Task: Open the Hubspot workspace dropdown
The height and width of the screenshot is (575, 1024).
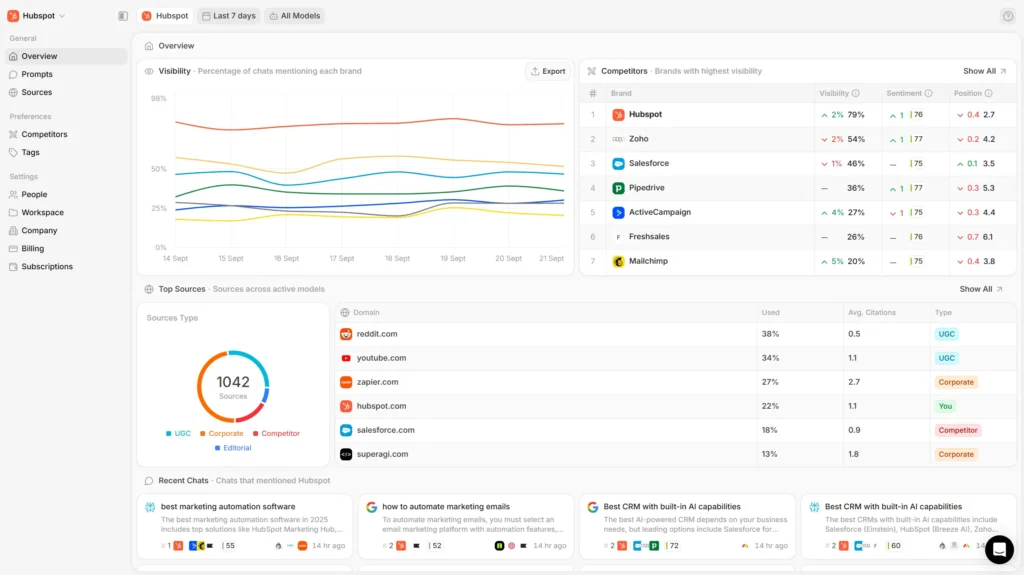Action: click(36, 16)
